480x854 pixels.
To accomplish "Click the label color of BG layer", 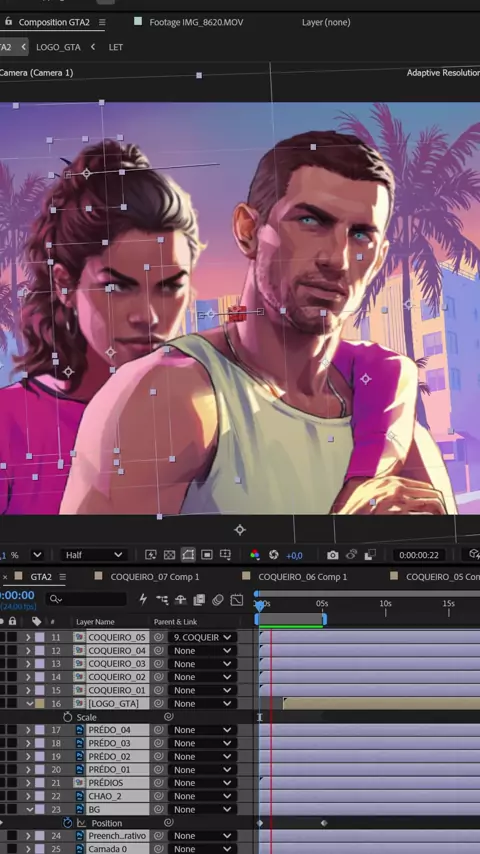I will click(x=40, y=809).
